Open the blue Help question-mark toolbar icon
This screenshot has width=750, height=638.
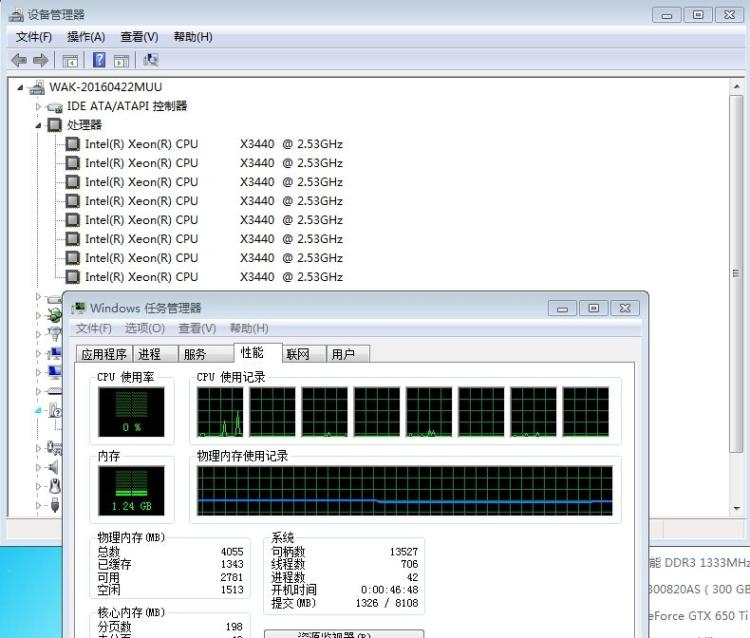99,60
